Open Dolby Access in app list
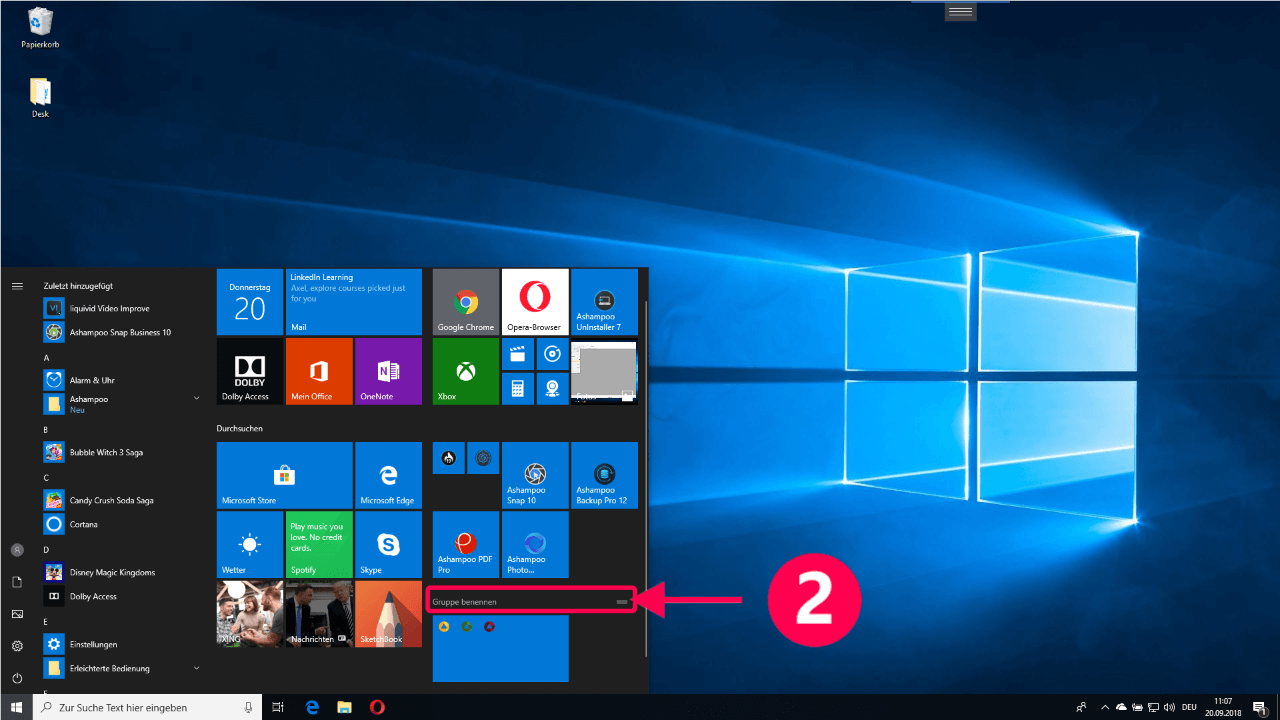Viewport: 1280px width, 720px height. (x=122, y=596)
